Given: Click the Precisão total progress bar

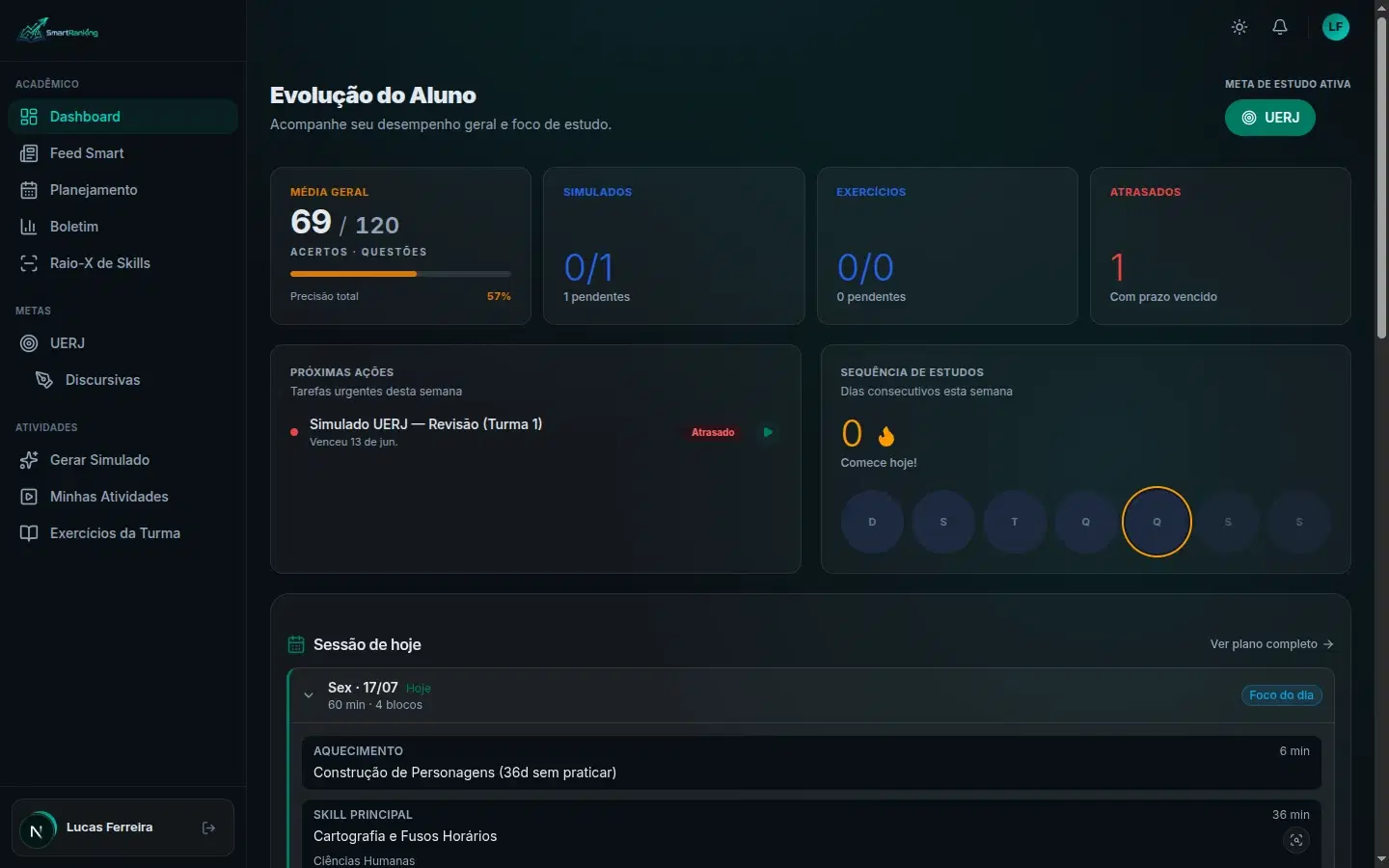Looking at the screenshot, I should pyautogui.click(x=400, y=274).
